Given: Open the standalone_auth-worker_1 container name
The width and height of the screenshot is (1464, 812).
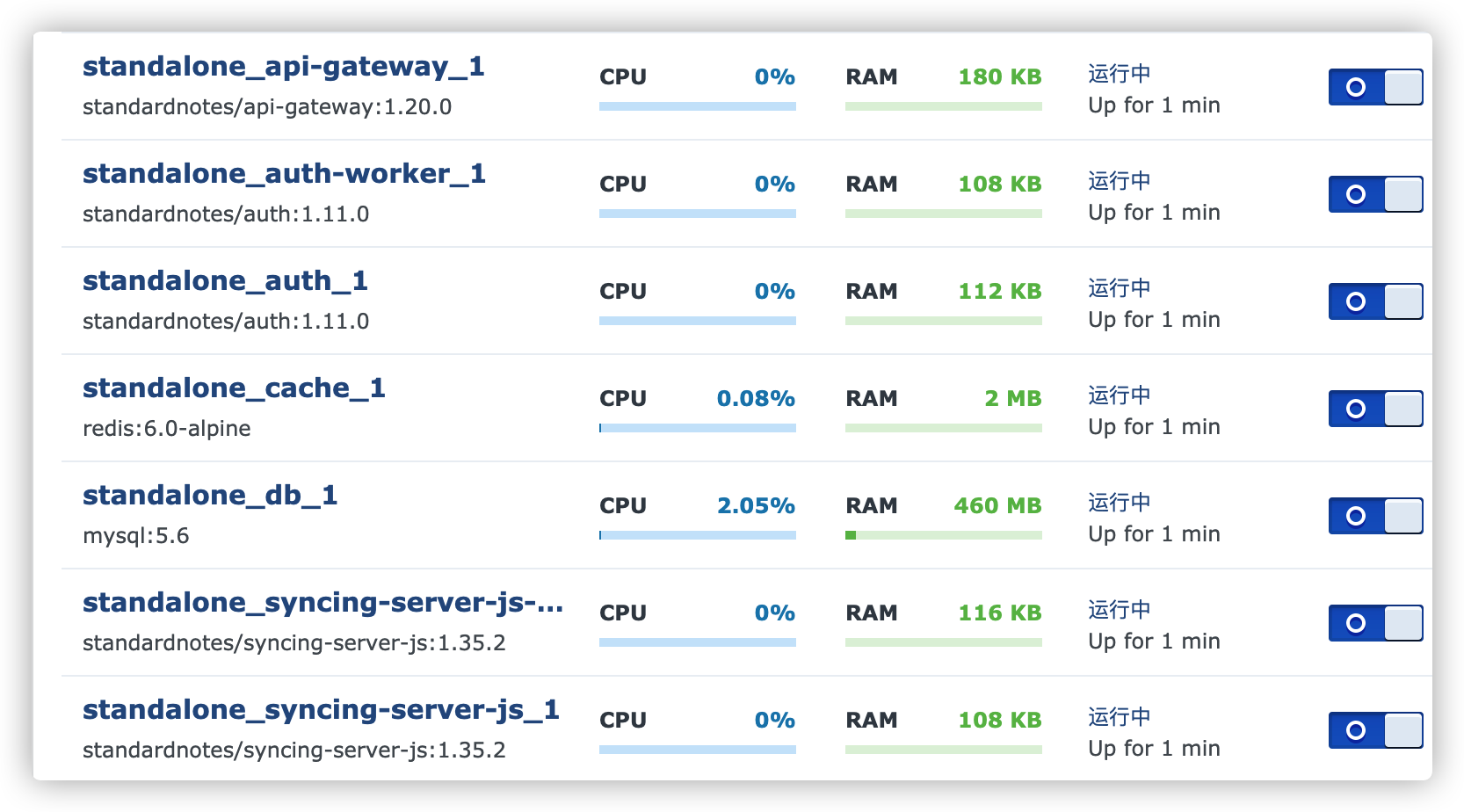Looking at the screenshot, I should (284, 174).
